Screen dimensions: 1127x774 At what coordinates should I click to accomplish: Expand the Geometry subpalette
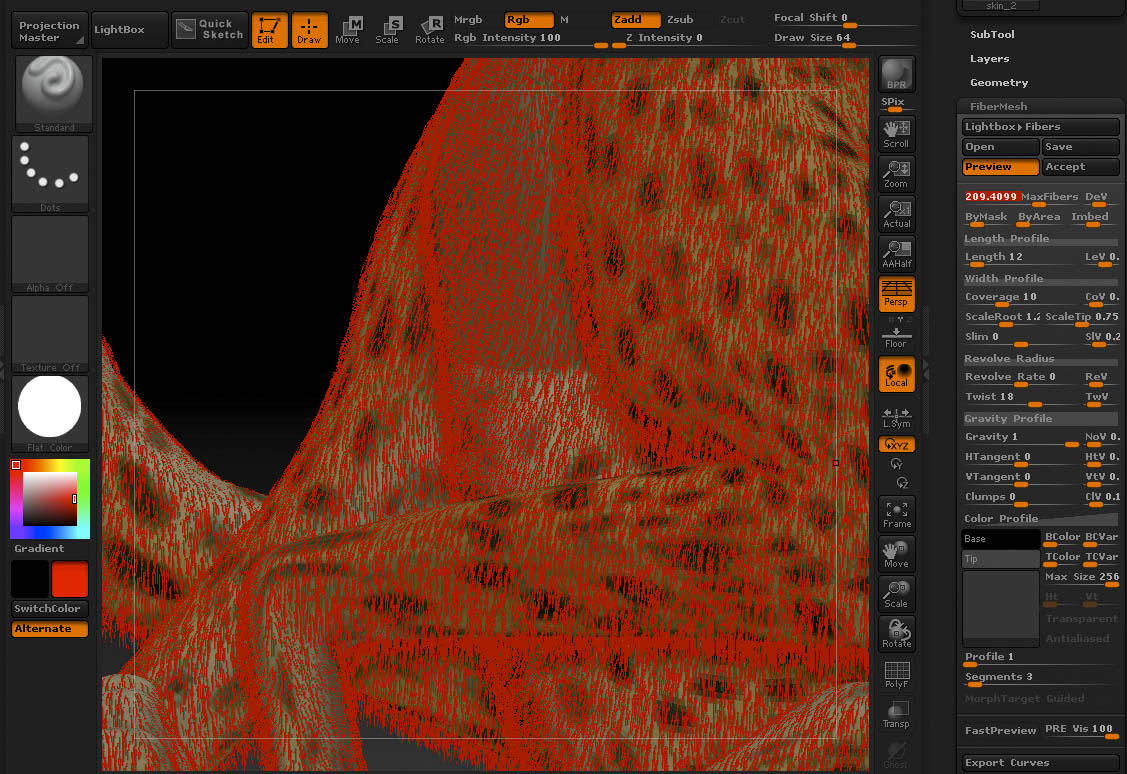click(x=998, y=83)
